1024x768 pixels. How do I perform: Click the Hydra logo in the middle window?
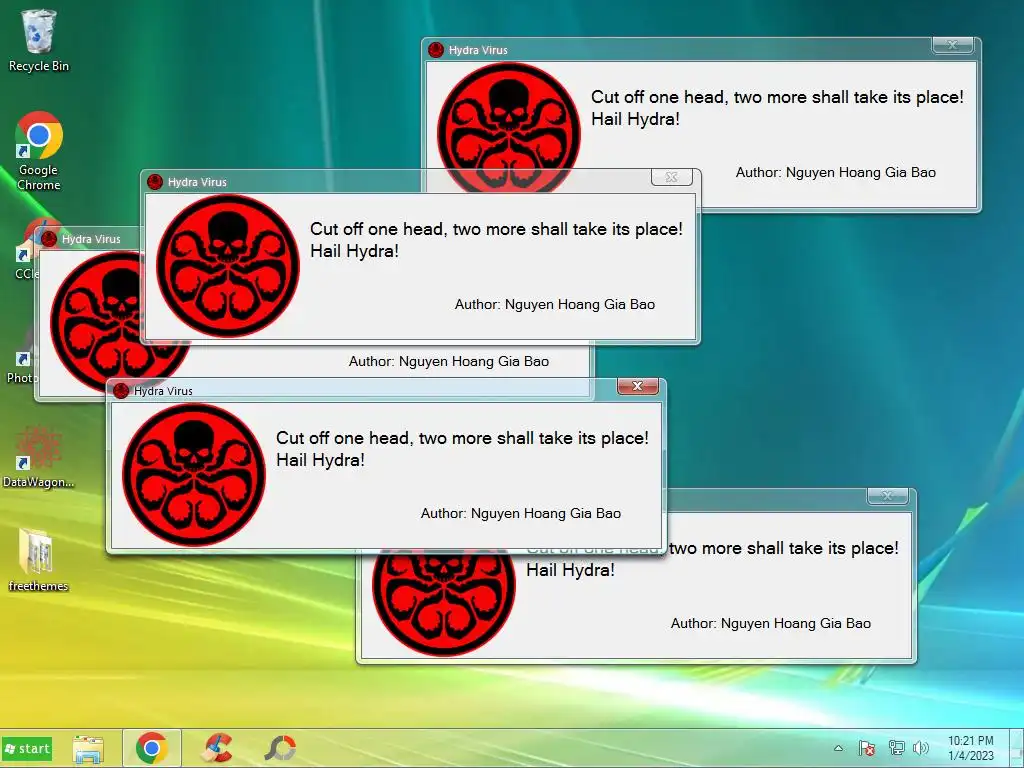tap(228, 265)
